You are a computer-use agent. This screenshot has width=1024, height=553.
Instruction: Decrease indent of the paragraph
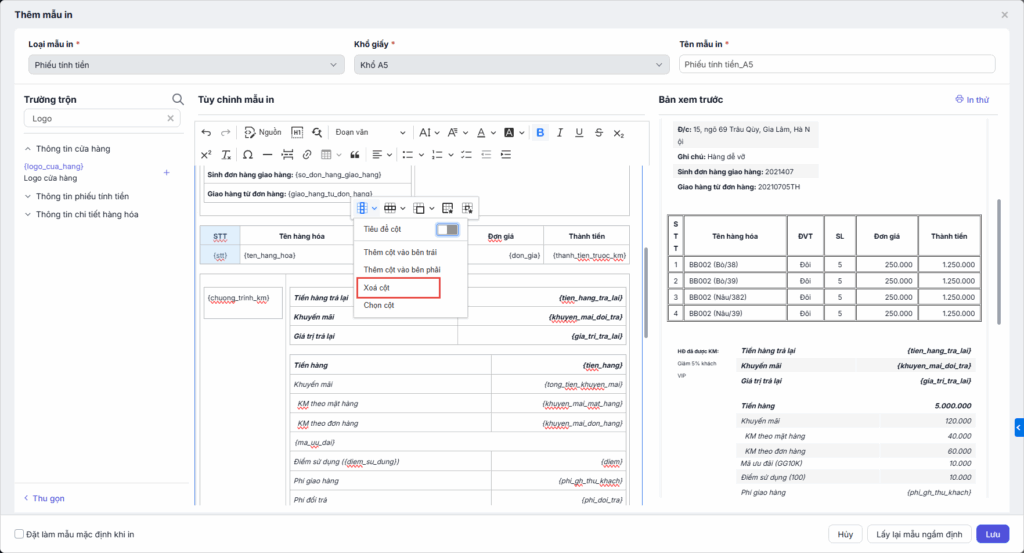486,155
